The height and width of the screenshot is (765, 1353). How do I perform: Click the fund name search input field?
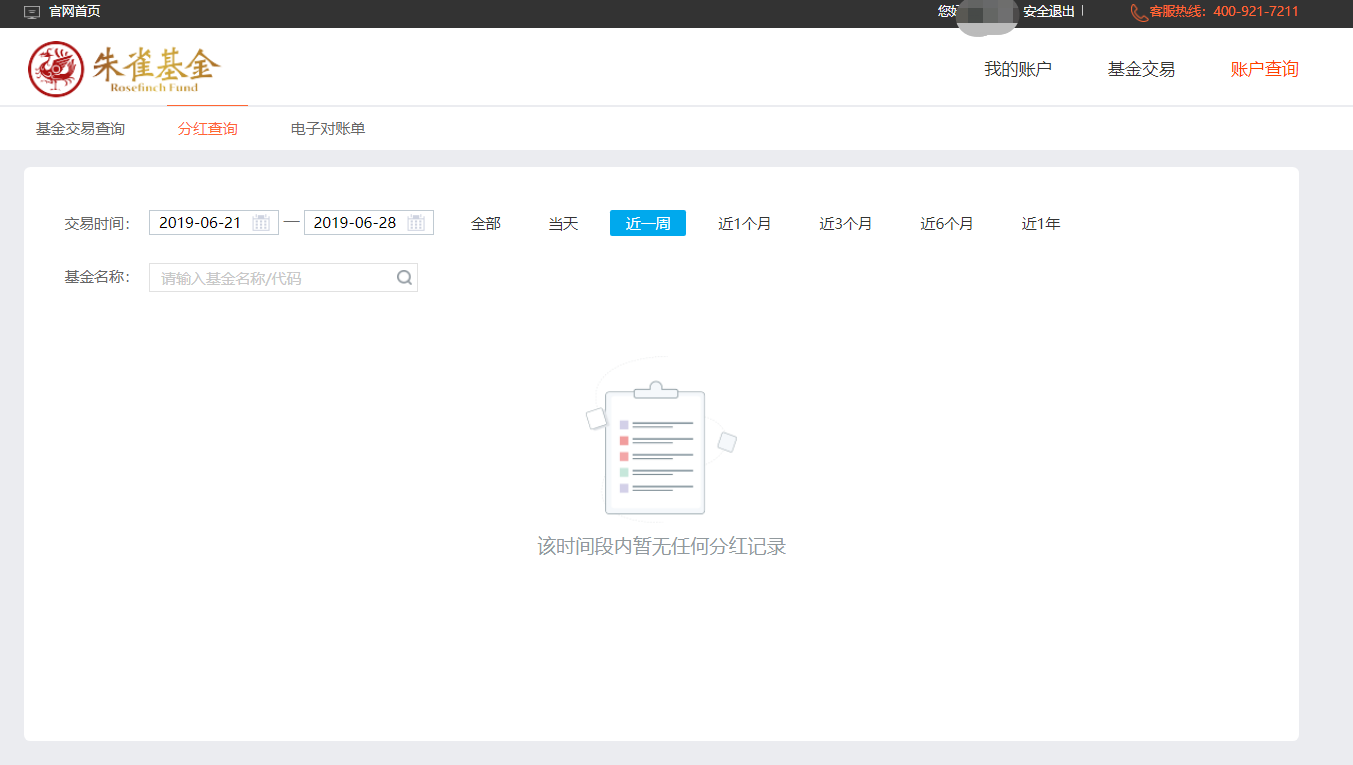click(283, 278)
